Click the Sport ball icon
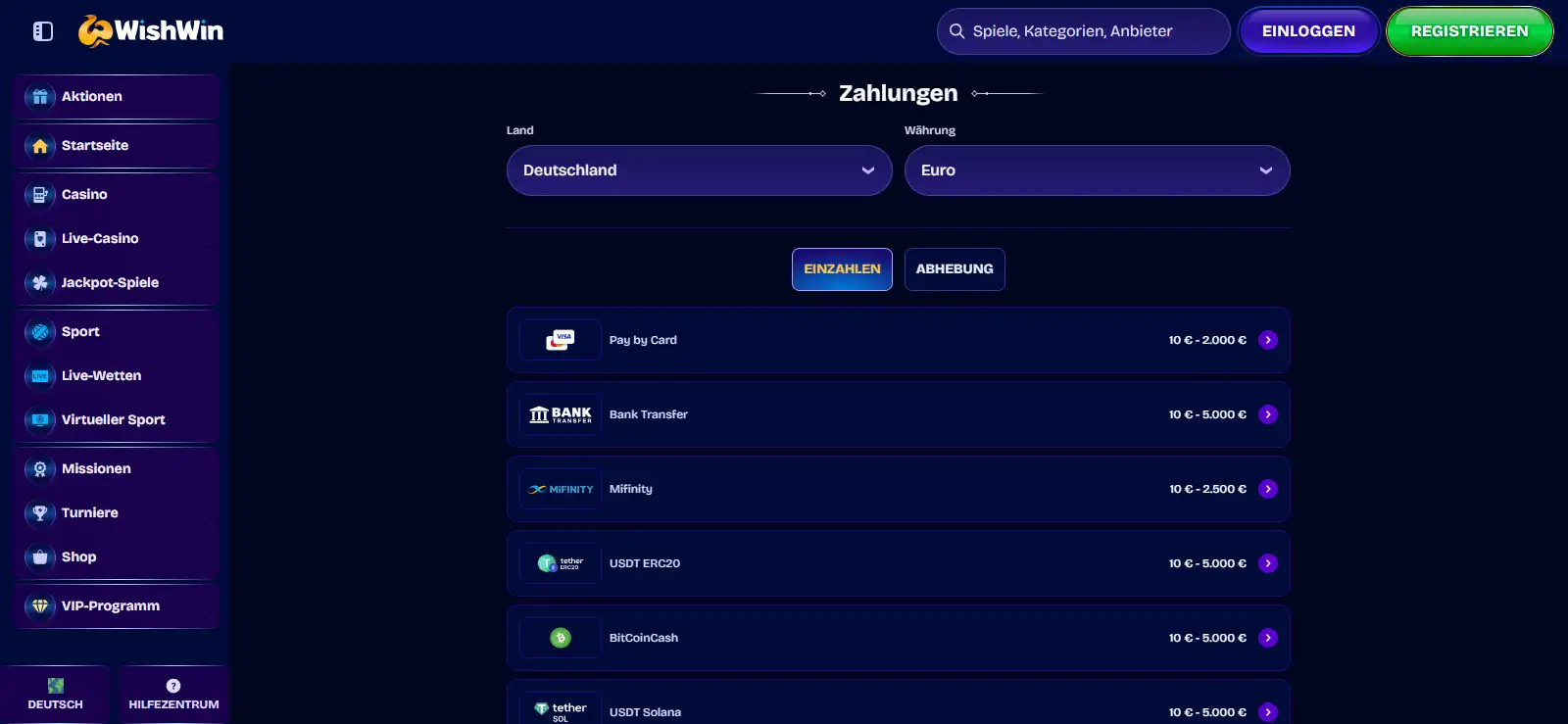Viewport: 1568px width, 724px height. point(40,331)
